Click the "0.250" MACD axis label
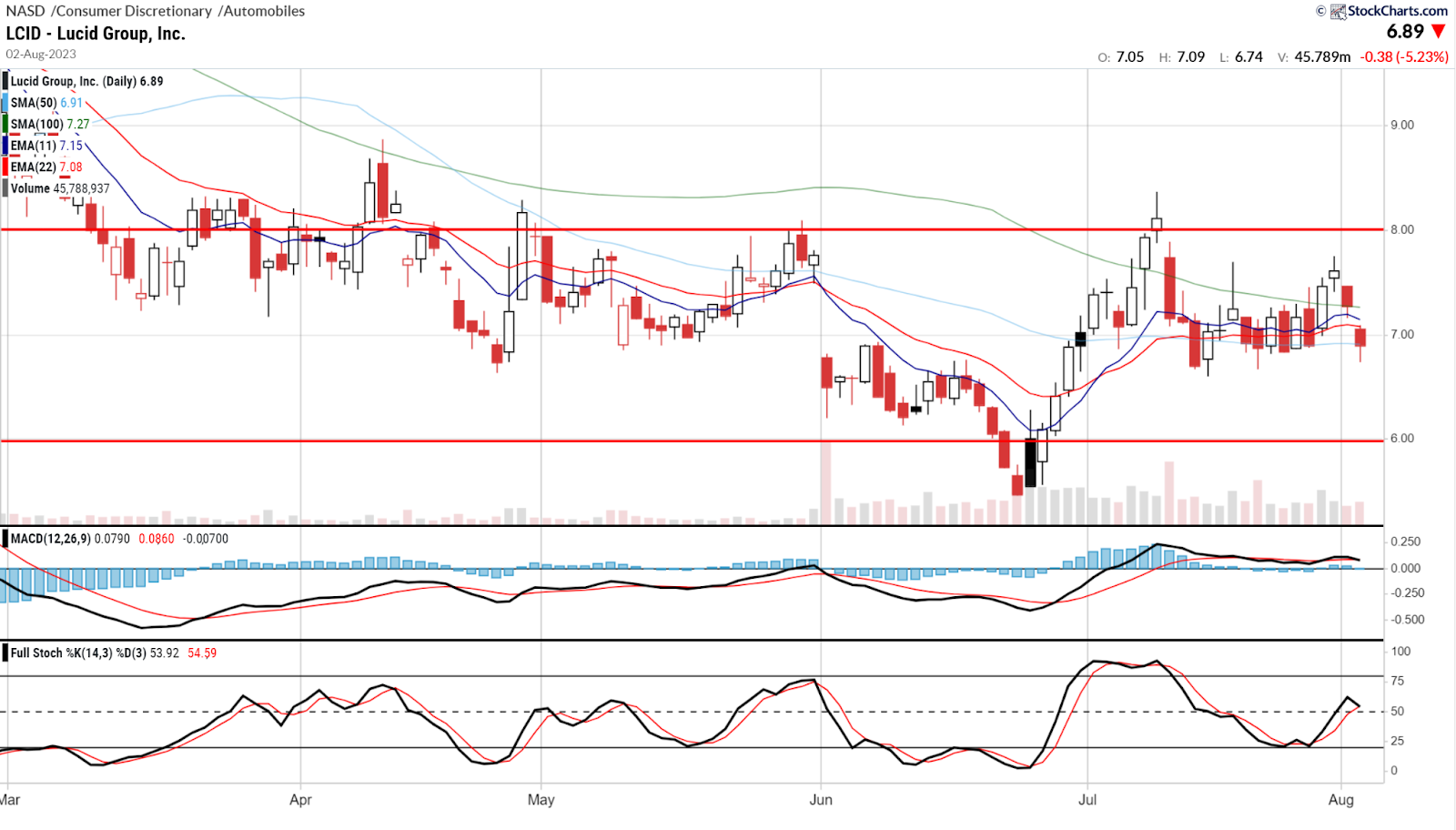Image resolution: width=1456 pixels, height=830 pixels. click(x=1406, y=542)
